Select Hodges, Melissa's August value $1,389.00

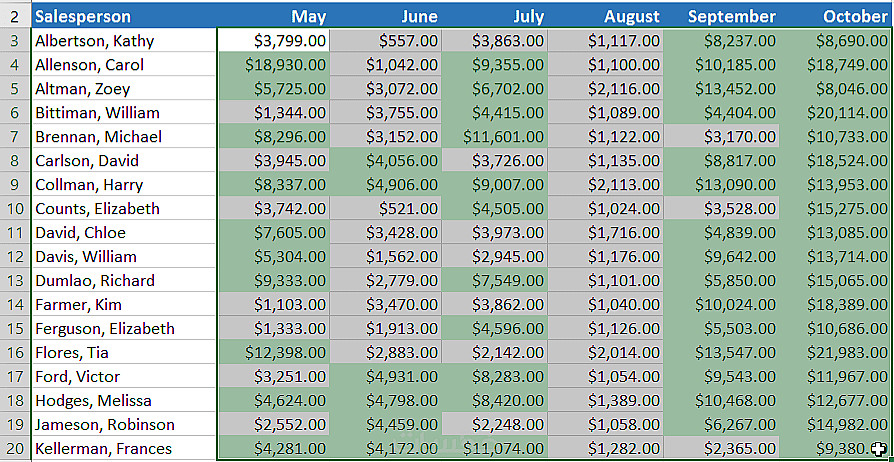click(607, 401)
